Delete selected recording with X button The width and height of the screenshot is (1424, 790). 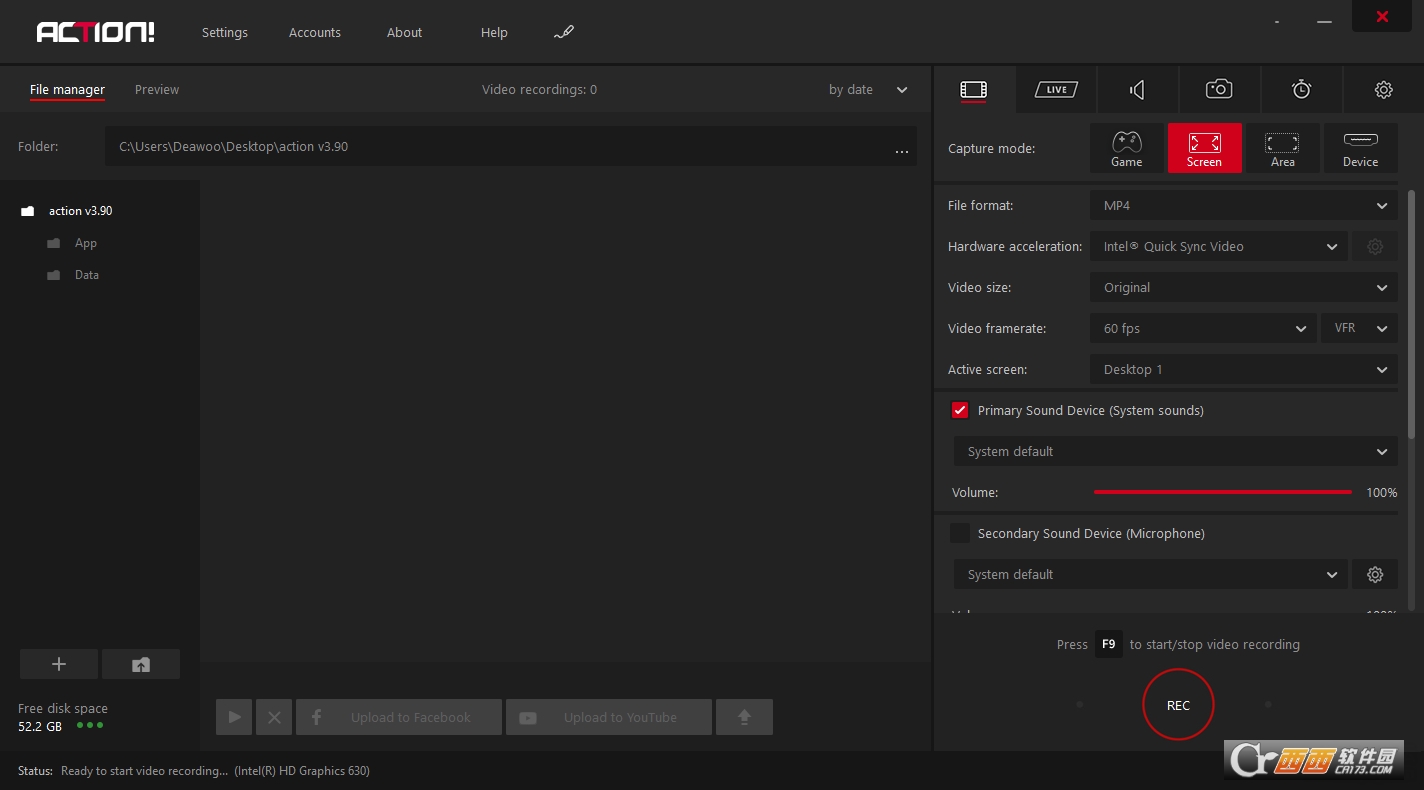(274, 717)
